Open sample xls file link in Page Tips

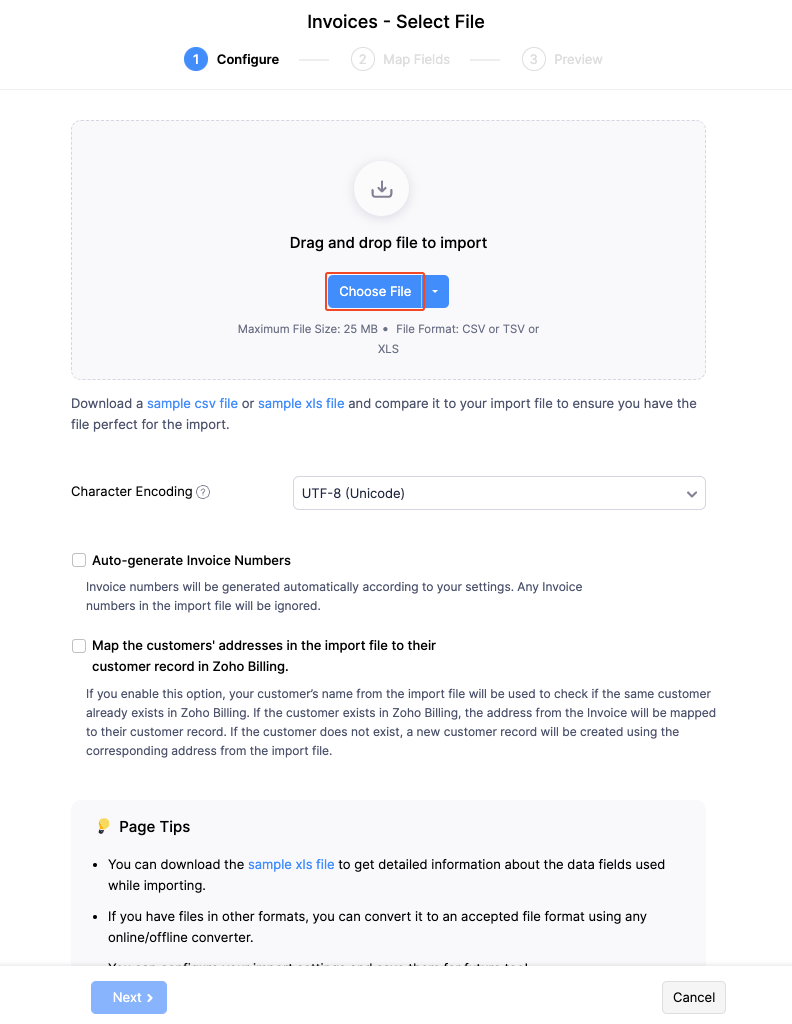291,864
